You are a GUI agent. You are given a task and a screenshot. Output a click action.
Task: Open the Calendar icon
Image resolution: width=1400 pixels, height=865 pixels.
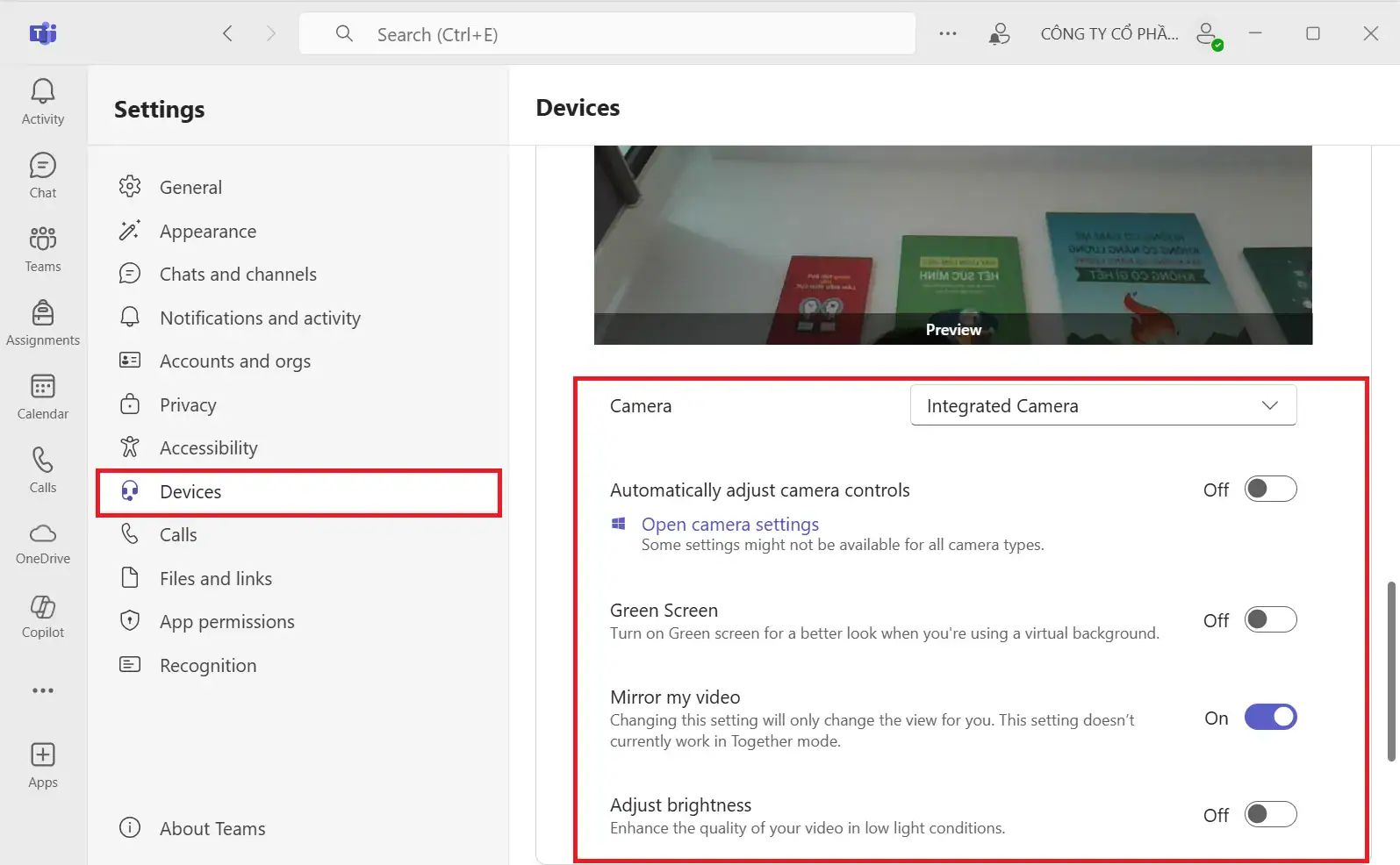pyautogui.click(x=43, y=397)
